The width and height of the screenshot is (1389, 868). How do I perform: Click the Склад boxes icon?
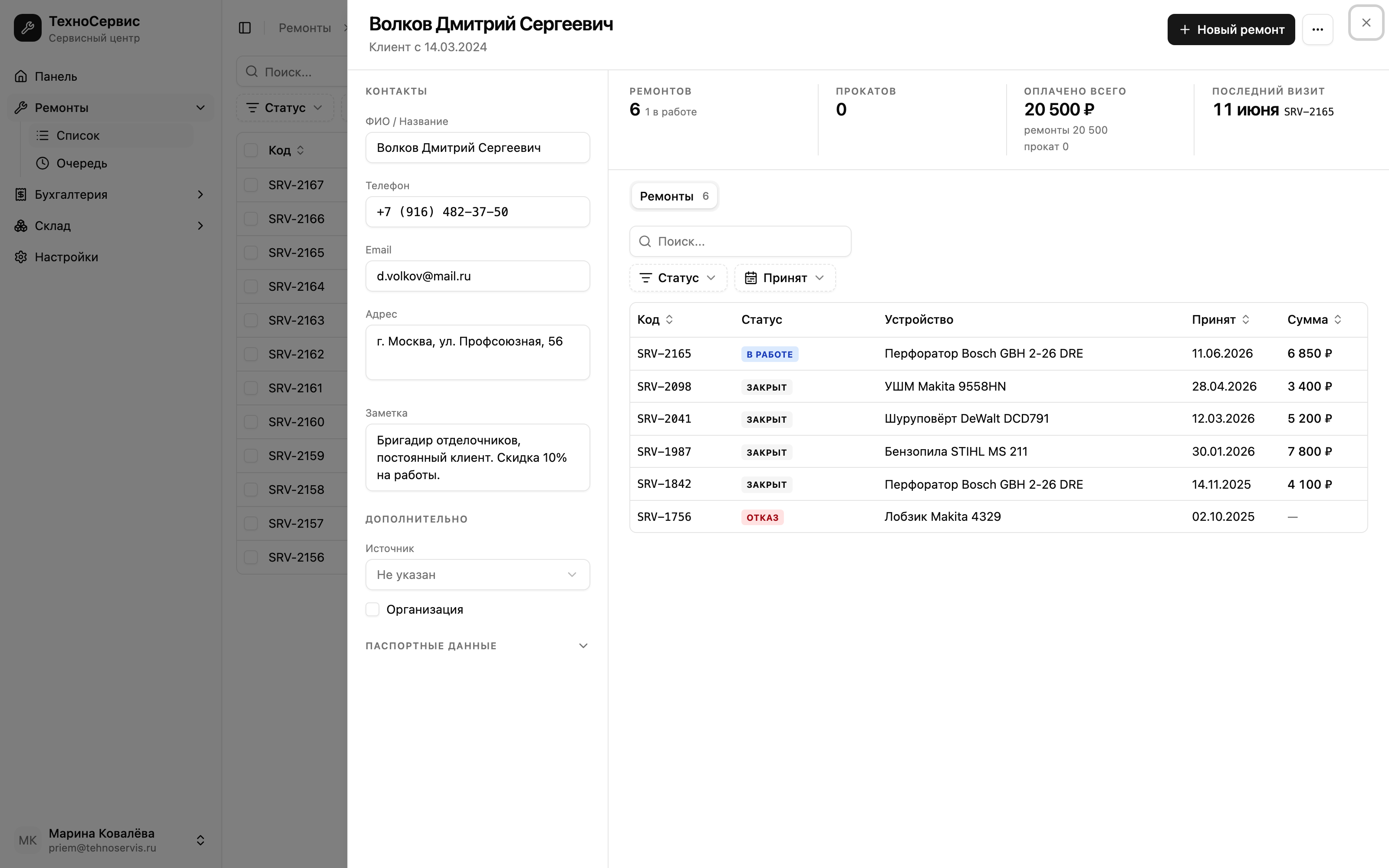pyautogui.click(x=21, y=226)
